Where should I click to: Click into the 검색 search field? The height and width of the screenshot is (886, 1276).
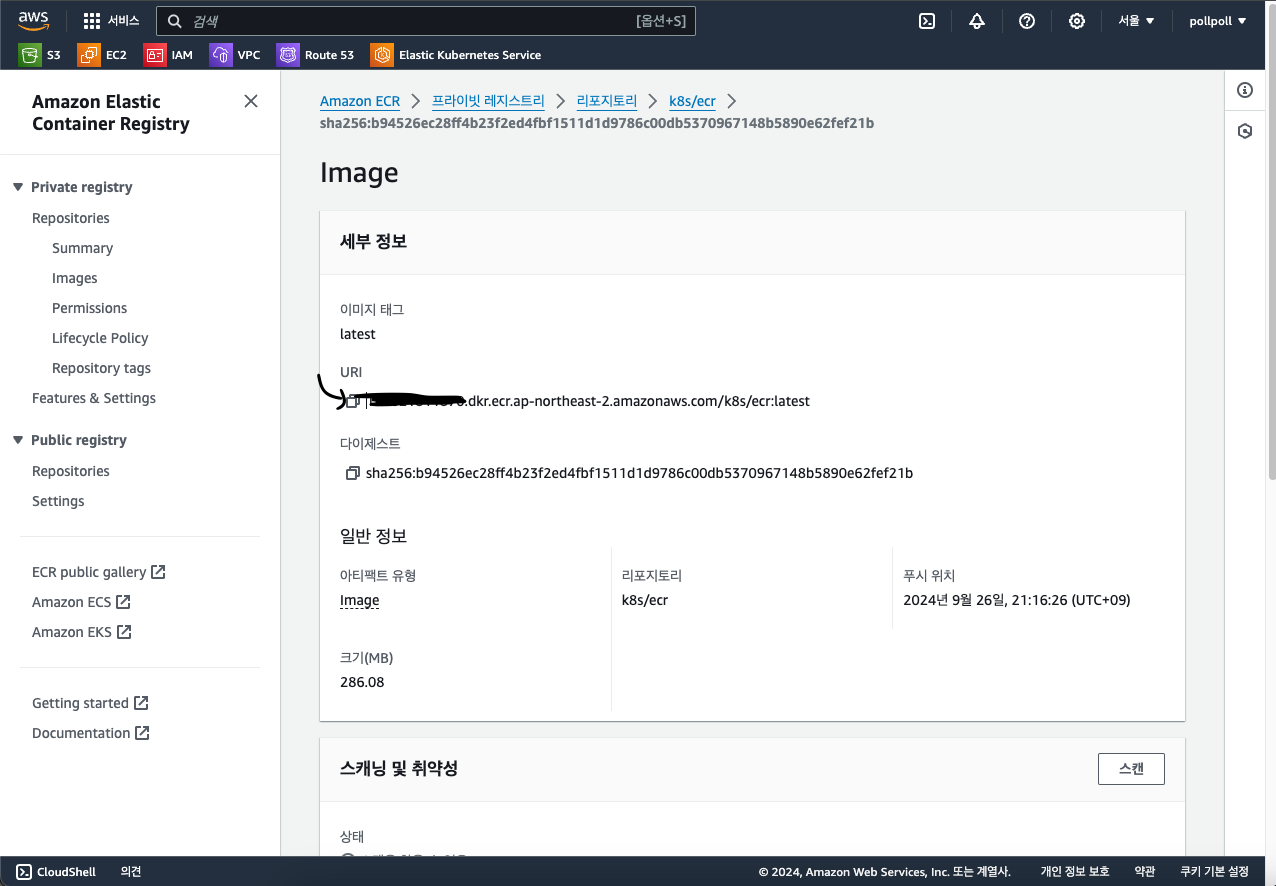click(x=425, y=21)
